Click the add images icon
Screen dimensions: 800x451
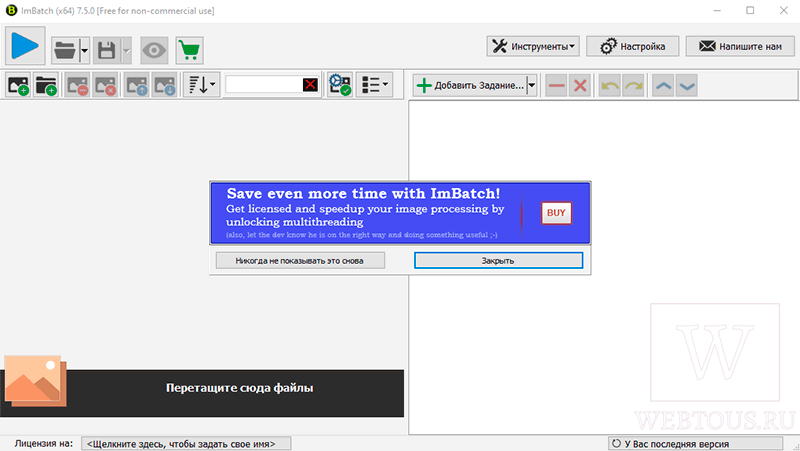[x=18, y=85]
